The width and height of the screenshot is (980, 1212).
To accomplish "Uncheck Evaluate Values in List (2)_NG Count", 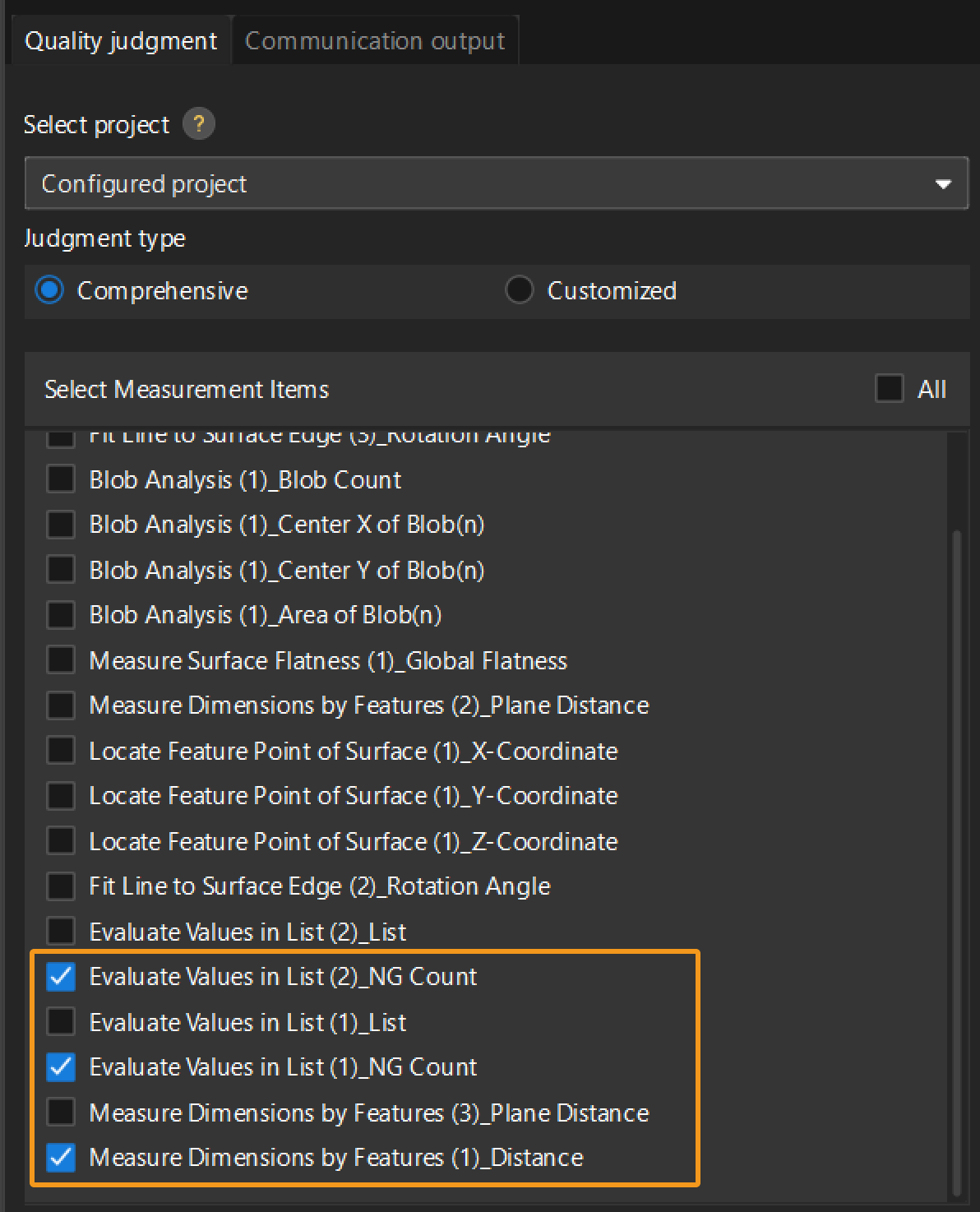I will [61, 977].
